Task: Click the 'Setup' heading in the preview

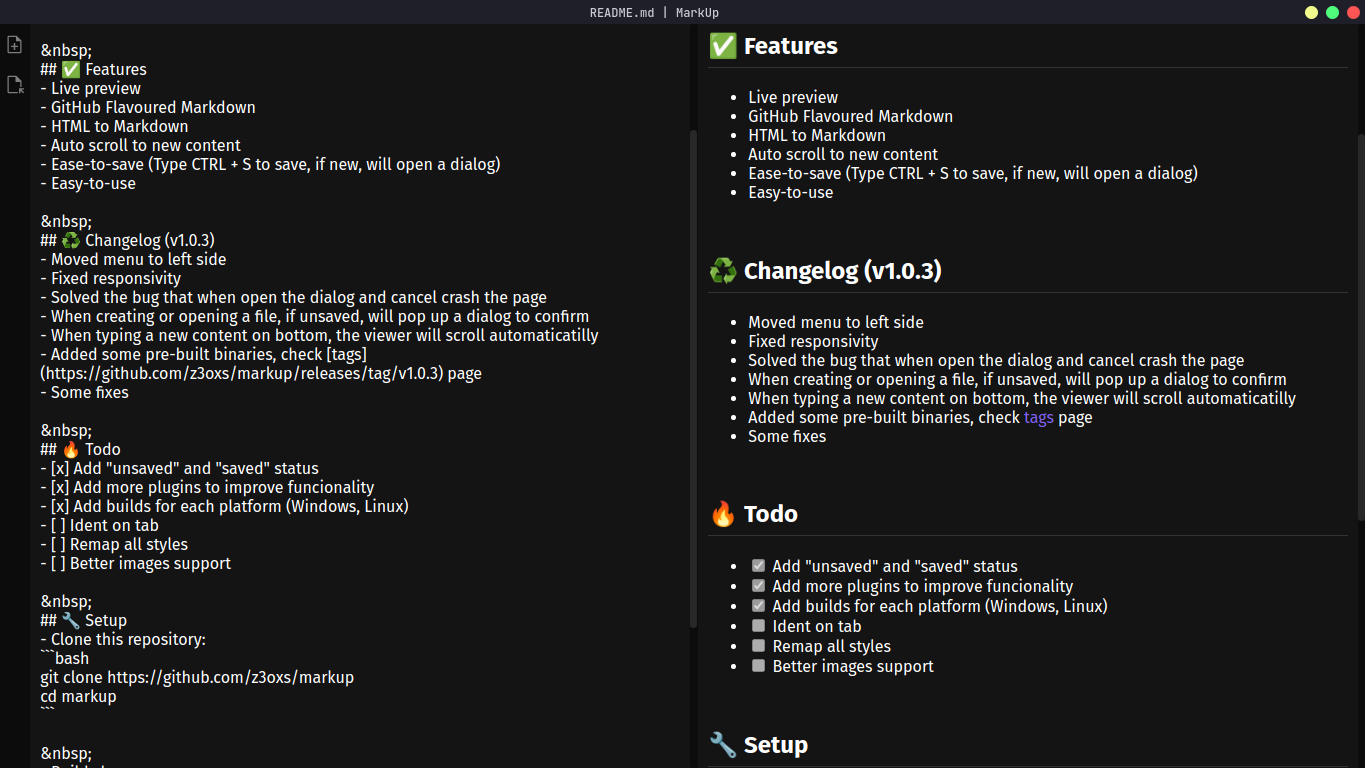Action: tap(758, 745)
